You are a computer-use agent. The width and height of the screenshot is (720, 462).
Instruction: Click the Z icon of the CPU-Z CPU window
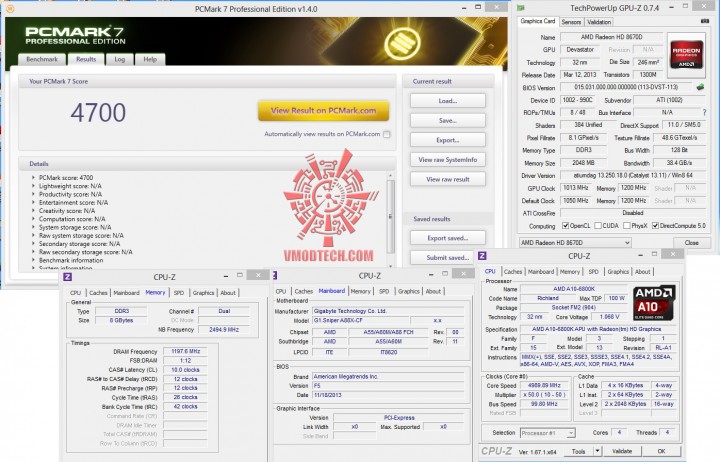tap(482, 256)
